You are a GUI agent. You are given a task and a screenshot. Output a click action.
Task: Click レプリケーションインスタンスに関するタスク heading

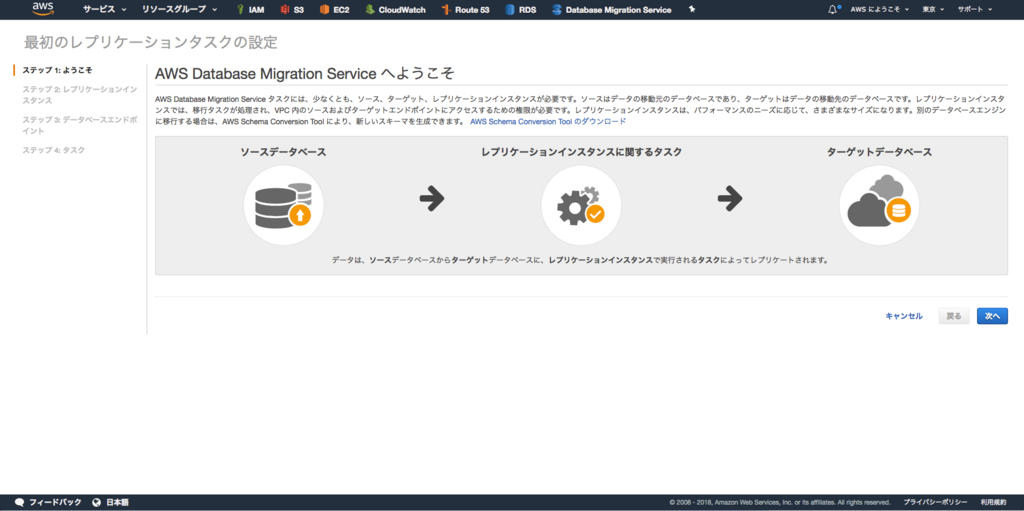(581, 152)
